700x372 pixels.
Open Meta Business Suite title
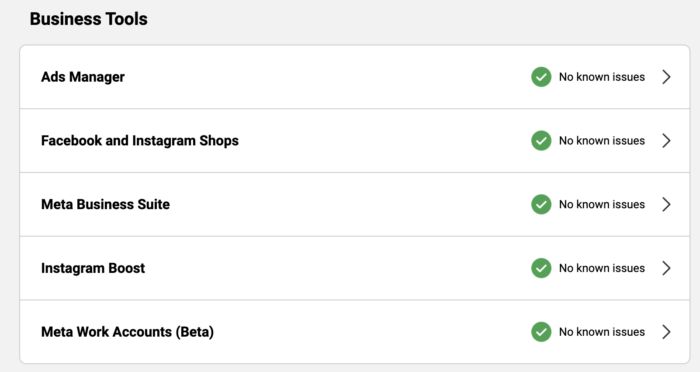[x=105, y=205]
